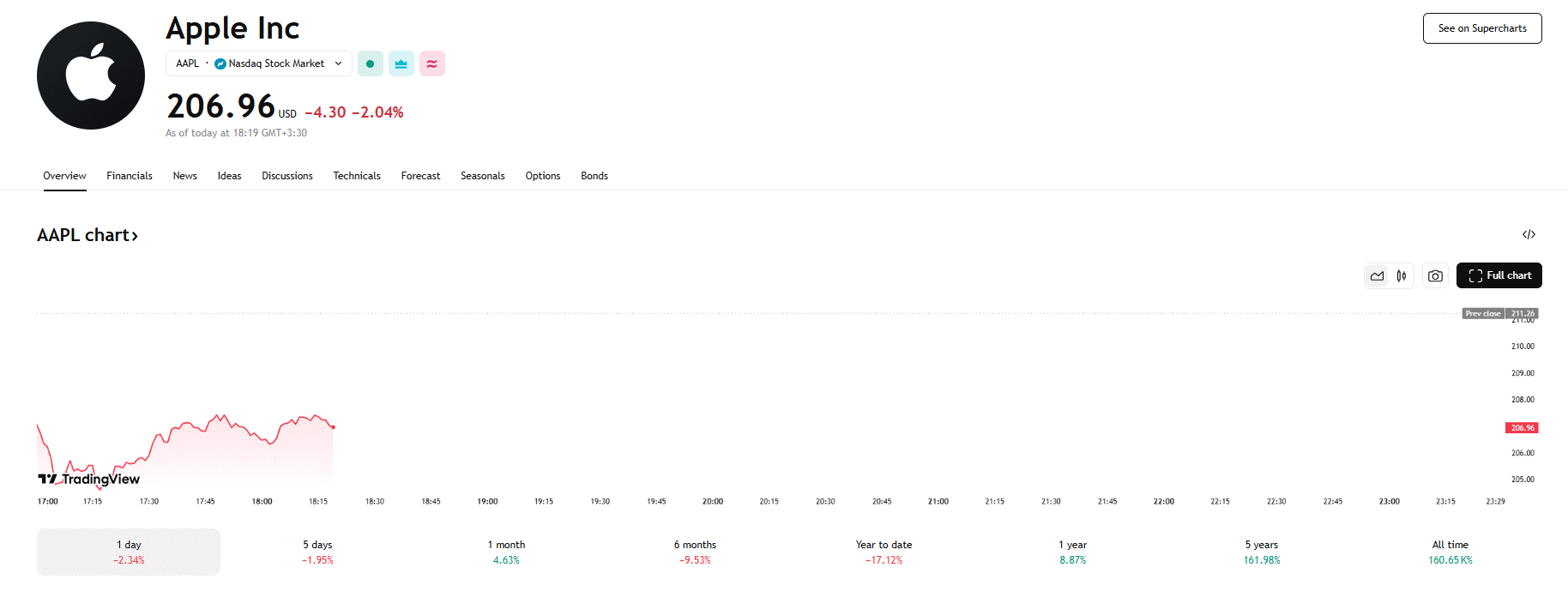
Task: Click the red 206.96 price axis label
Action: click(1523, 427)
